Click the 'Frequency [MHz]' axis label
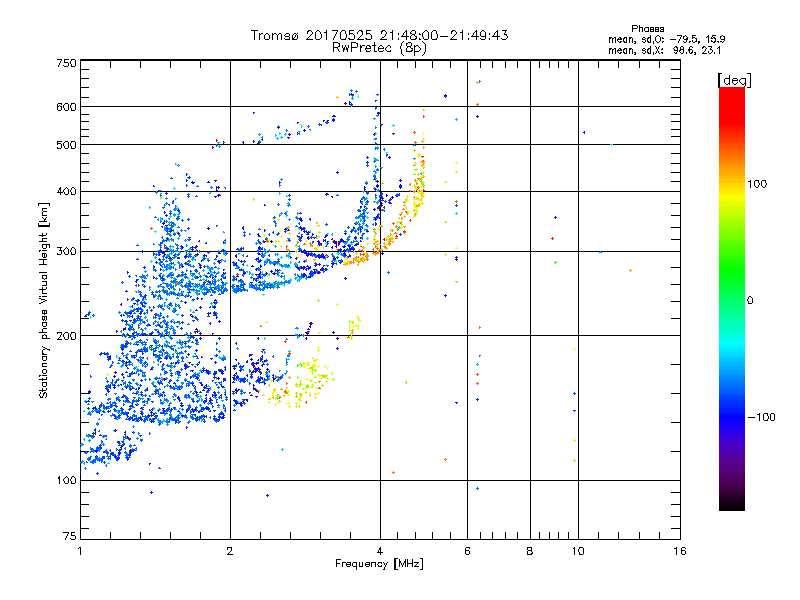This screenshot has width=800, height=600. coord(379,564)
